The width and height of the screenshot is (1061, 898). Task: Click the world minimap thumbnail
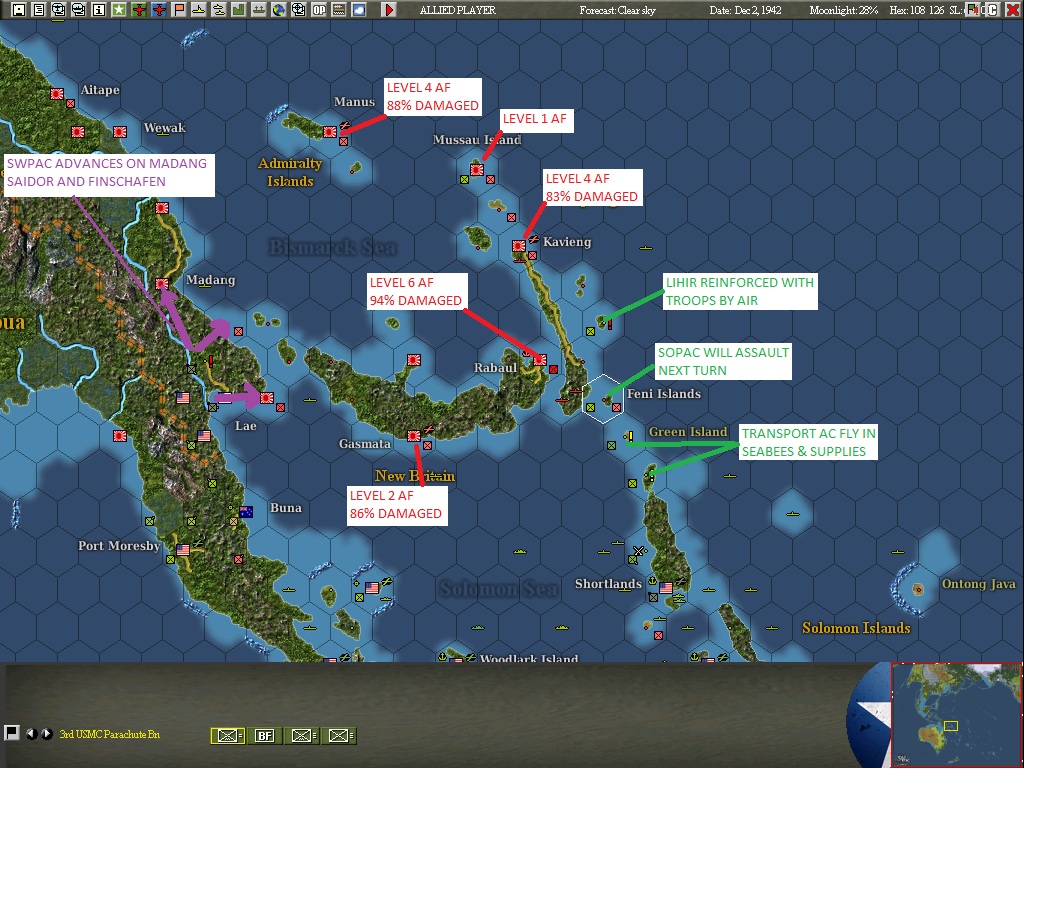956,715
